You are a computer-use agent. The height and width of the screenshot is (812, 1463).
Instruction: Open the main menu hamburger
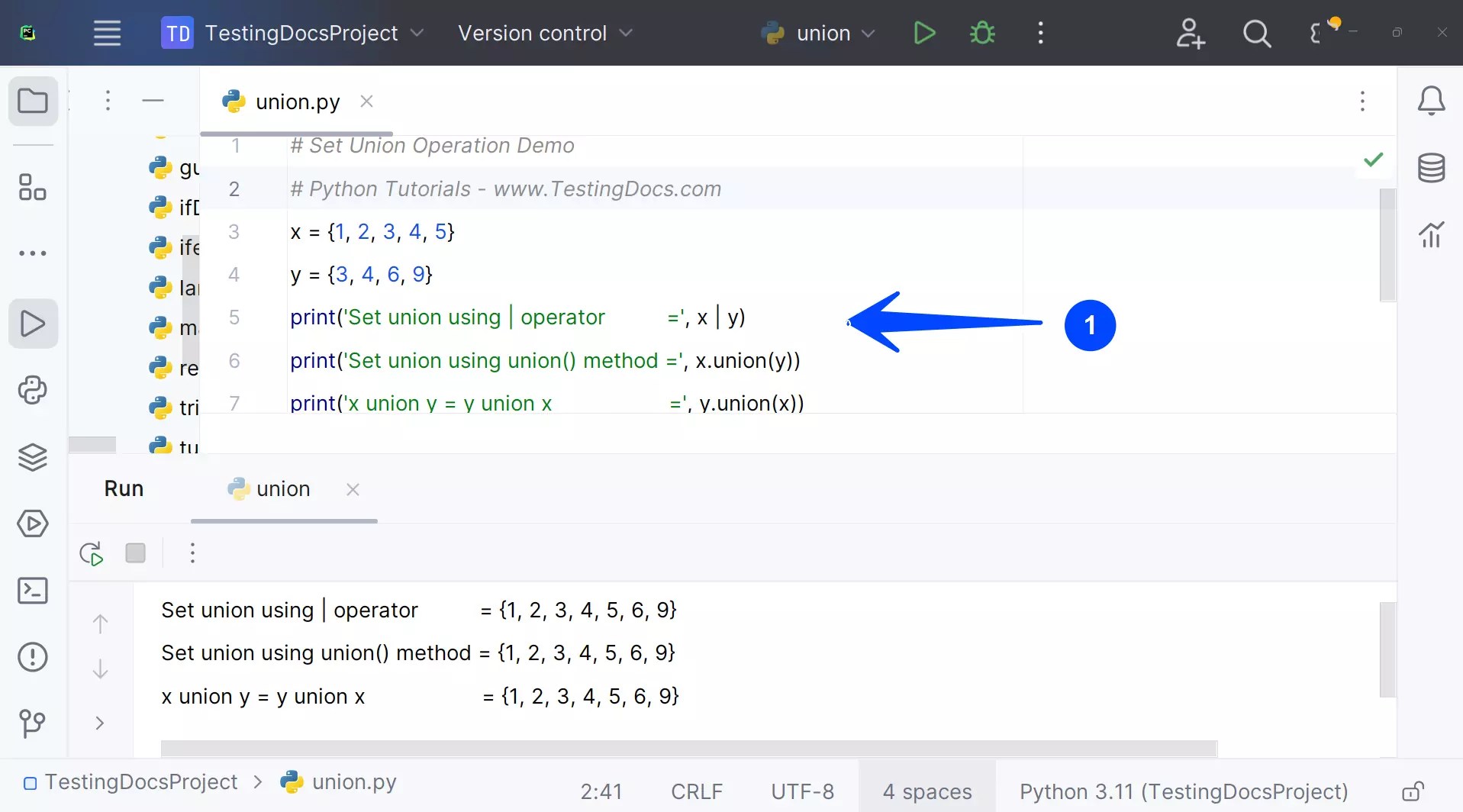(107, 33)
